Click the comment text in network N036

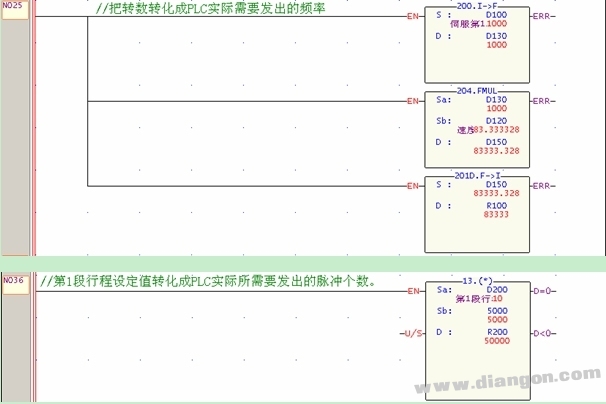coord(208,281)
